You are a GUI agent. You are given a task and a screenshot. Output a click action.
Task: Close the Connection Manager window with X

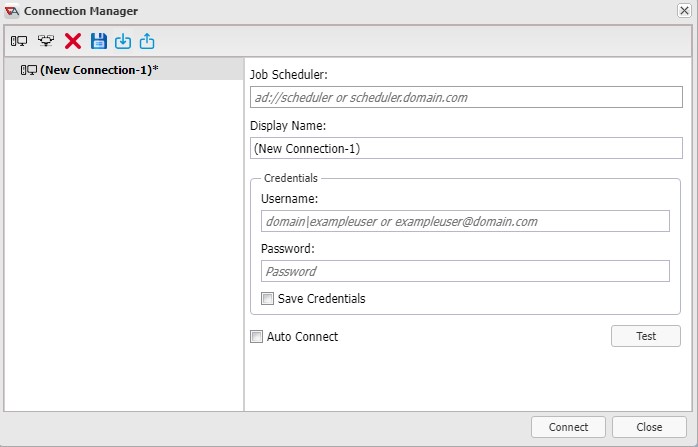pos(684,10)
